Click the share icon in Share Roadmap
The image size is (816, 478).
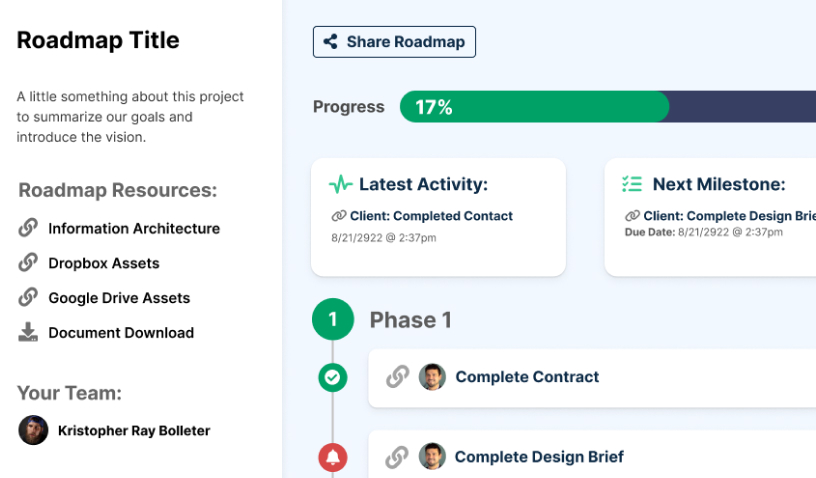click(x=330, y=42)
